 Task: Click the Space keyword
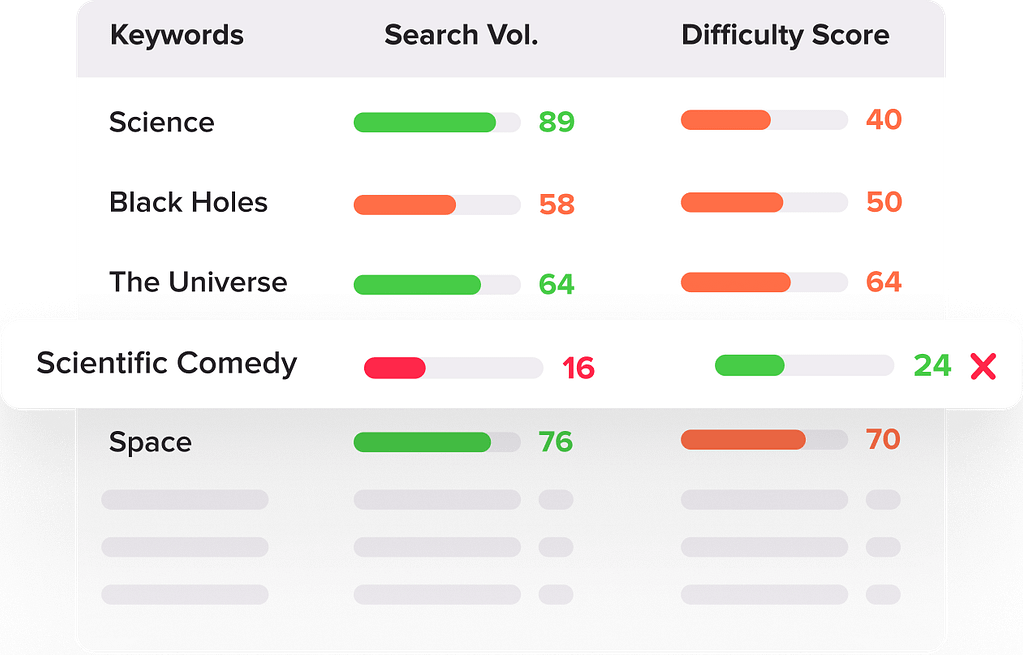(x=150, y=443)
